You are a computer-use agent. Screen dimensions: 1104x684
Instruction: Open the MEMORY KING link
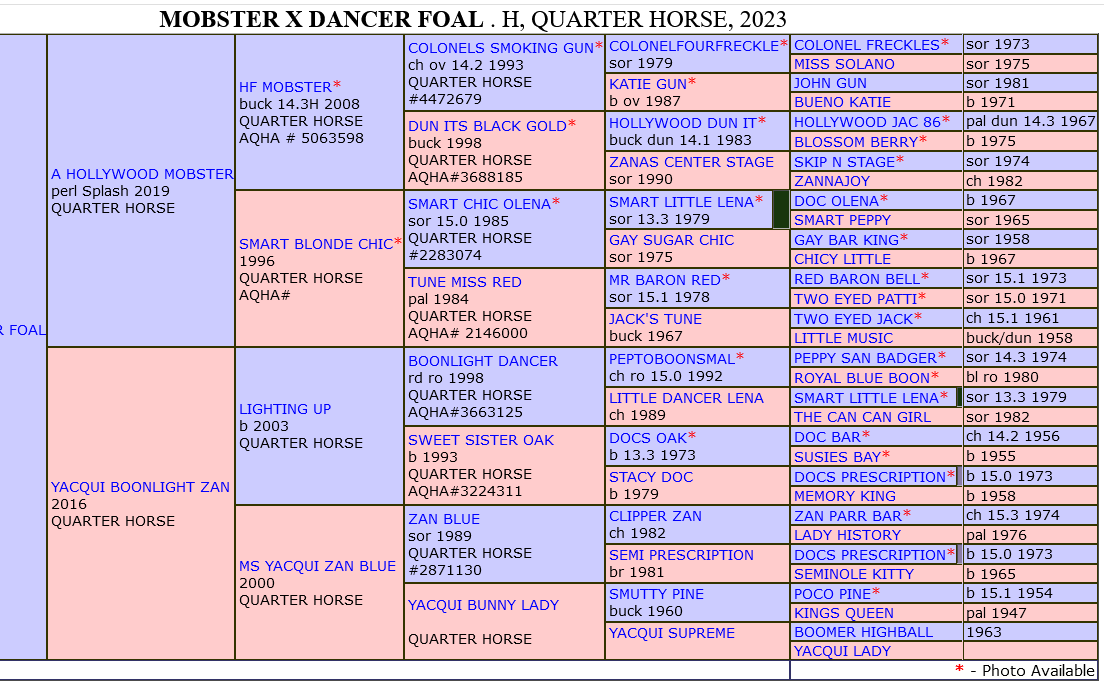pos(845,496)
